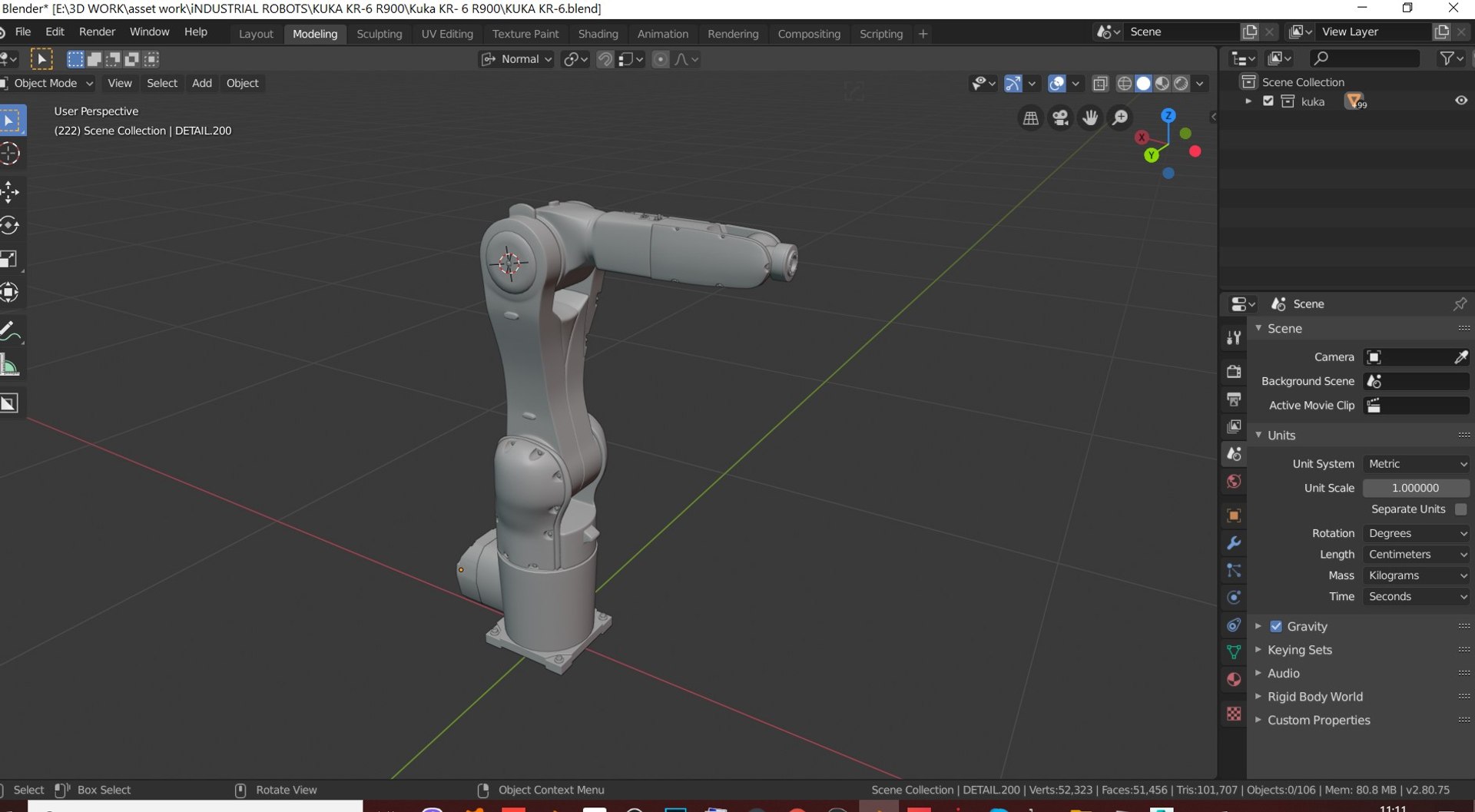The height and width of the screenshot is (812, 1475).
Task: Toggle snapping magnet icon
Action: 605,59
